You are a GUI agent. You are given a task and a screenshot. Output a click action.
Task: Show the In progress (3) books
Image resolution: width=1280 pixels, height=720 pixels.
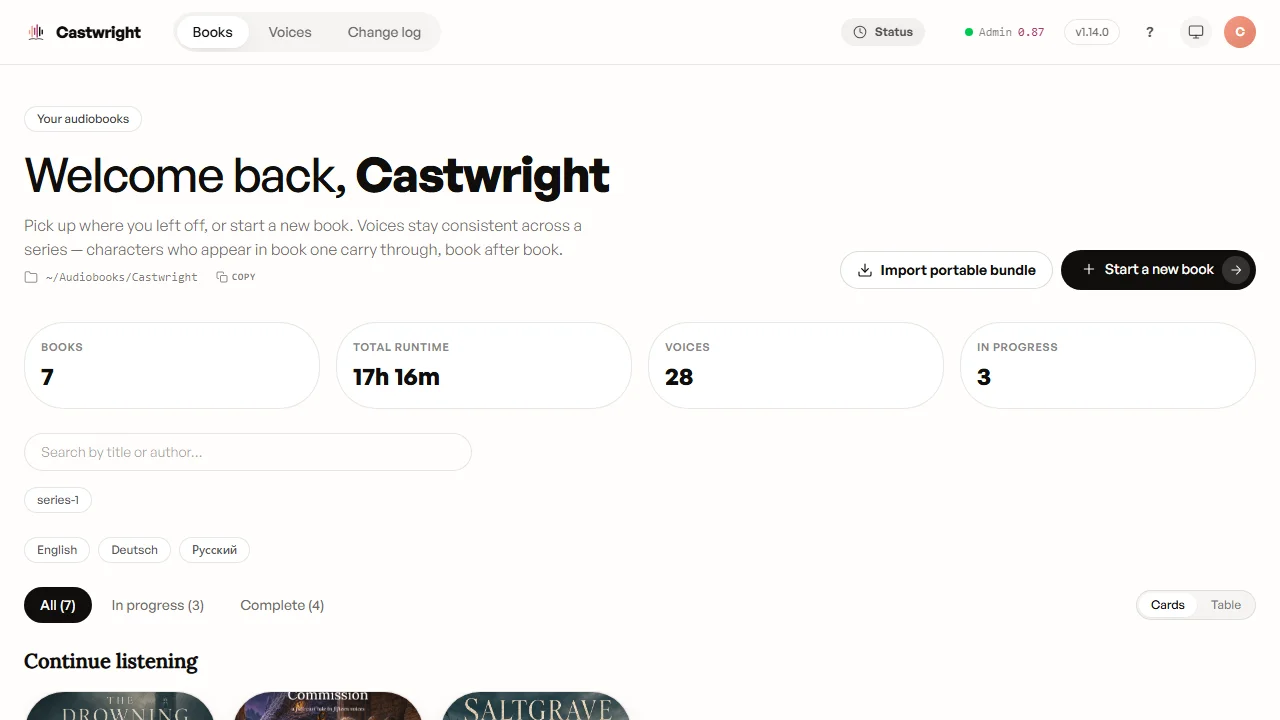click(x=158, y=605)
